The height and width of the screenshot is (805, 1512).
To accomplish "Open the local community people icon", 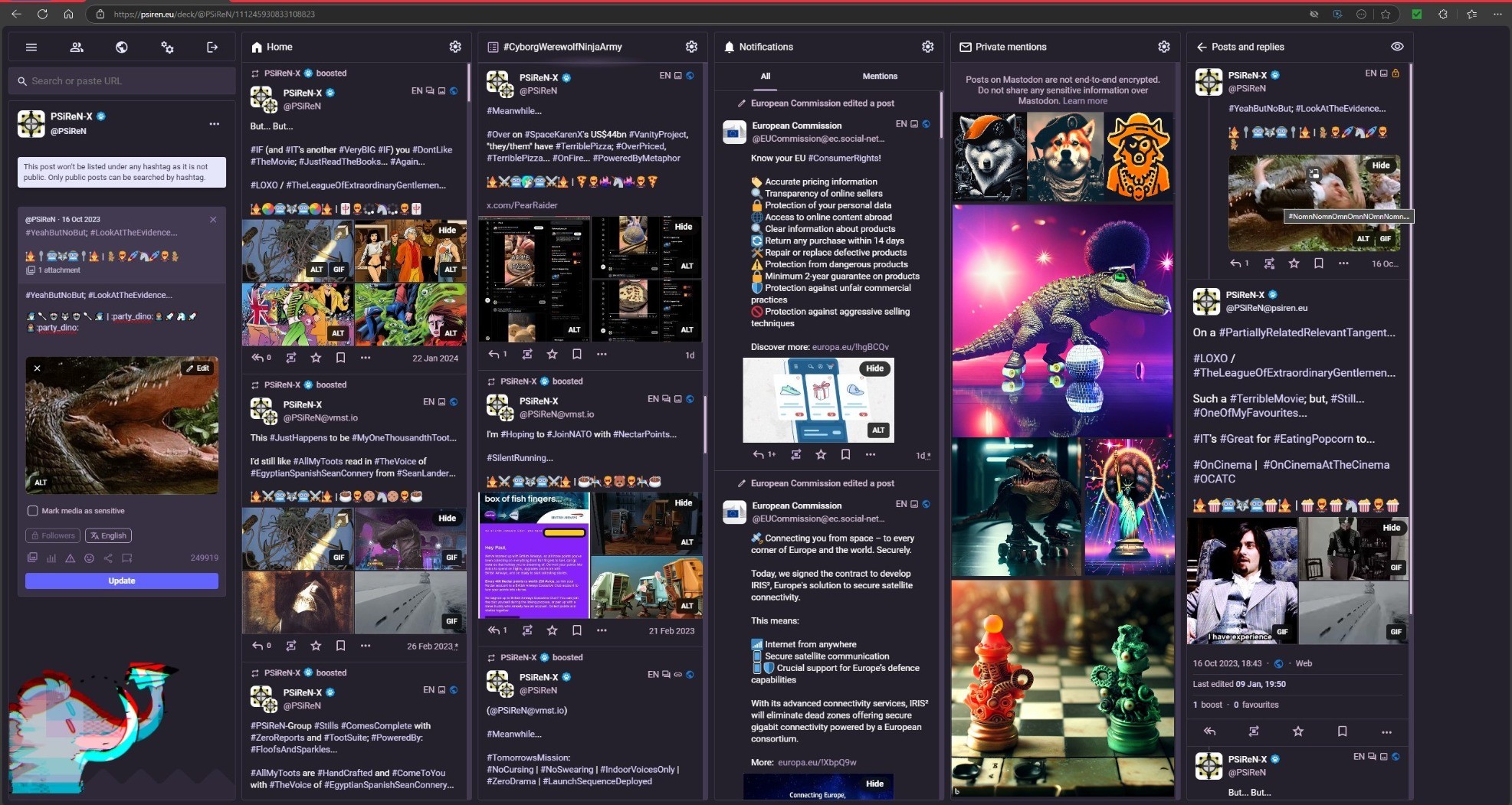I will pyautogui.click(x=77, y=47).
